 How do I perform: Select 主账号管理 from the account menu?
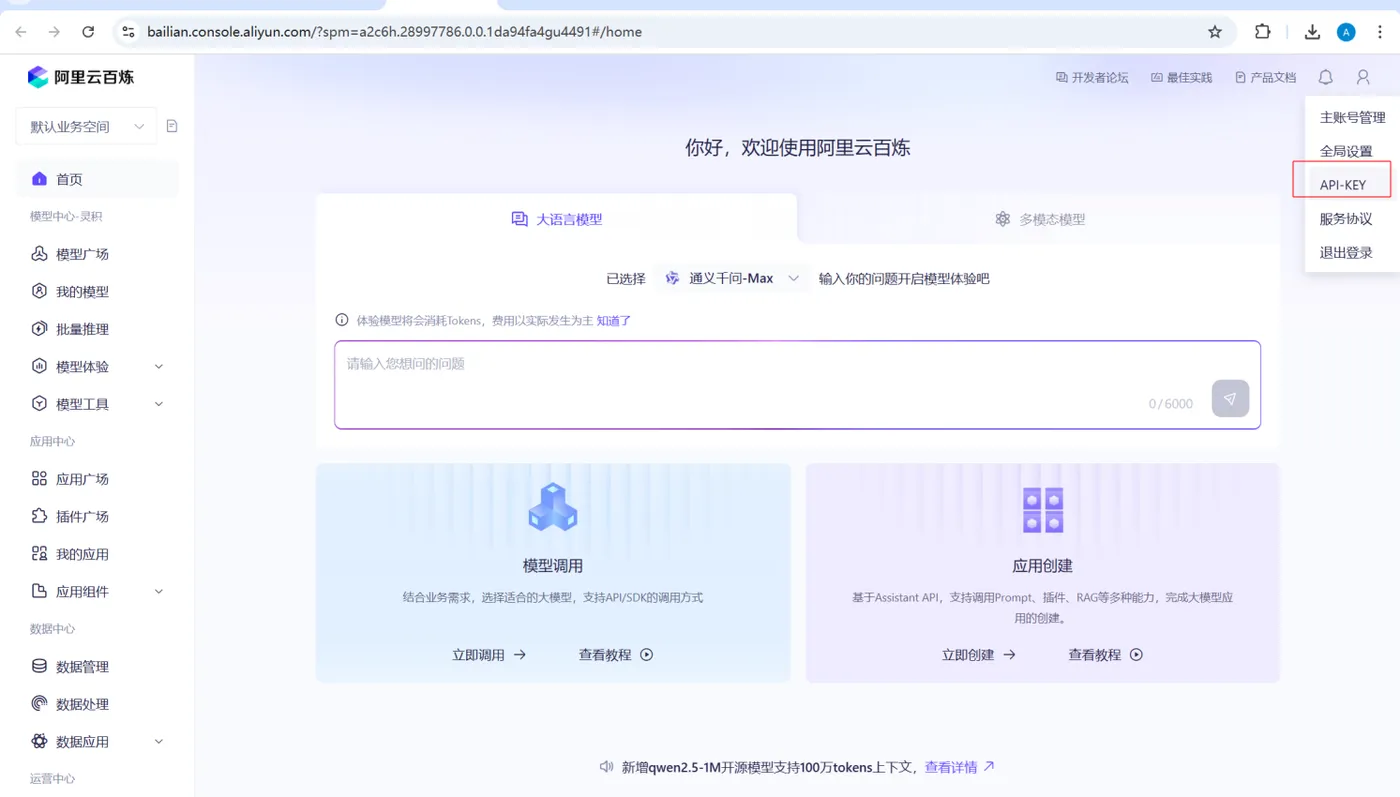(x=1352, y=117)
